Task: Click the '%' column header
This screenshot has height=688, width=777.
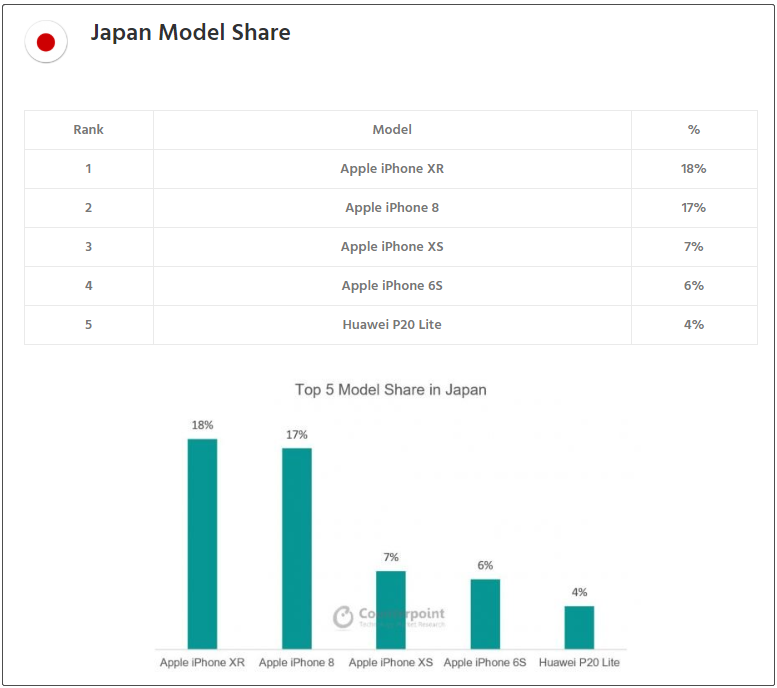Action: pos(694,130)
